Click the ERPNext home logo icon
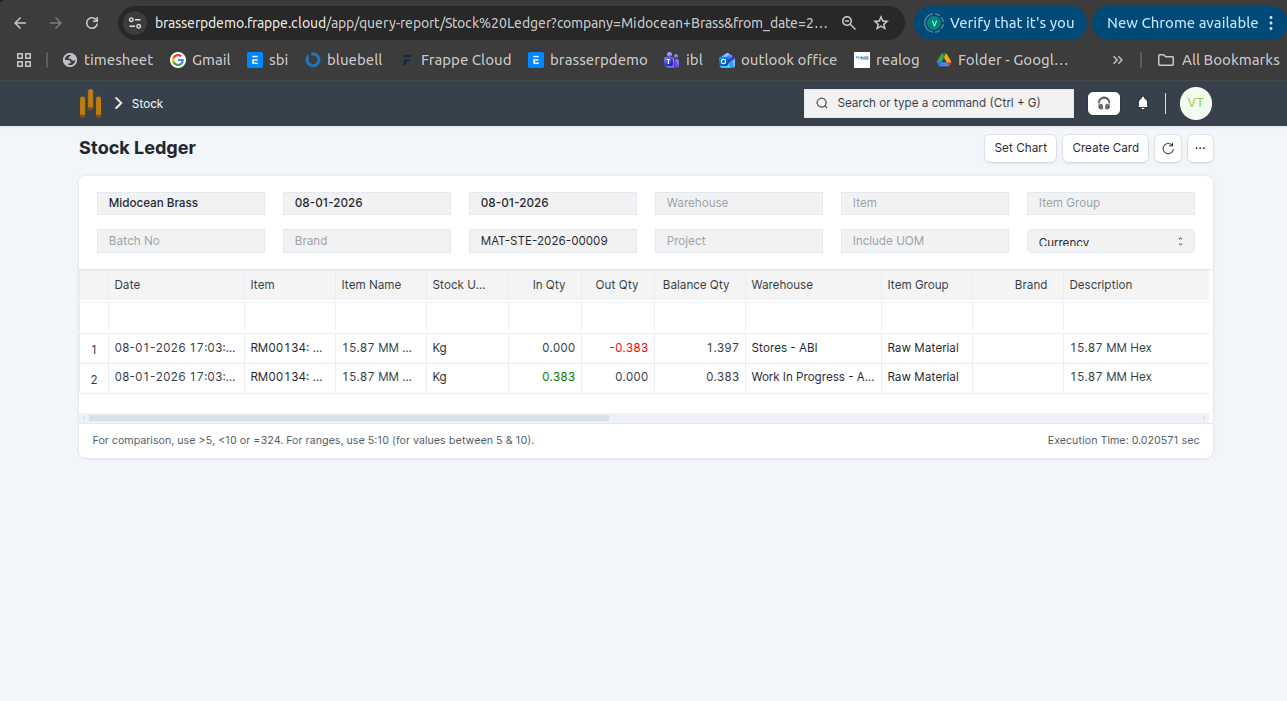The height and width of the screenshot is (701, 1287). point(91,103)
